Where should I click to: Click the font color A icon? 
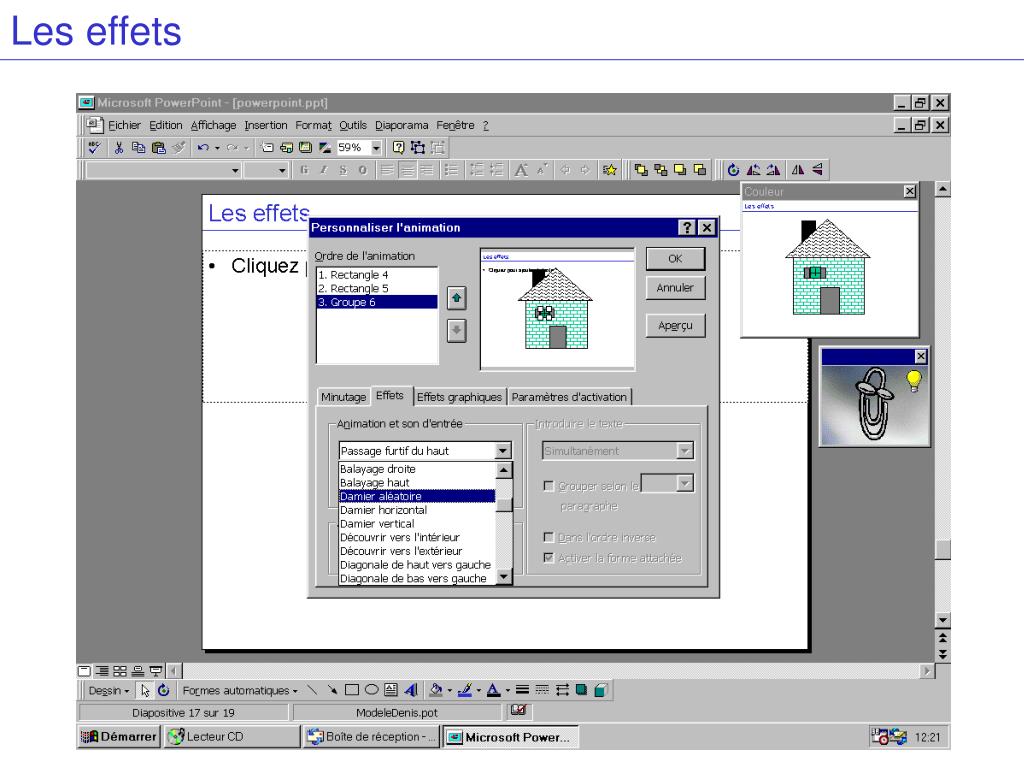pos(493,690)
